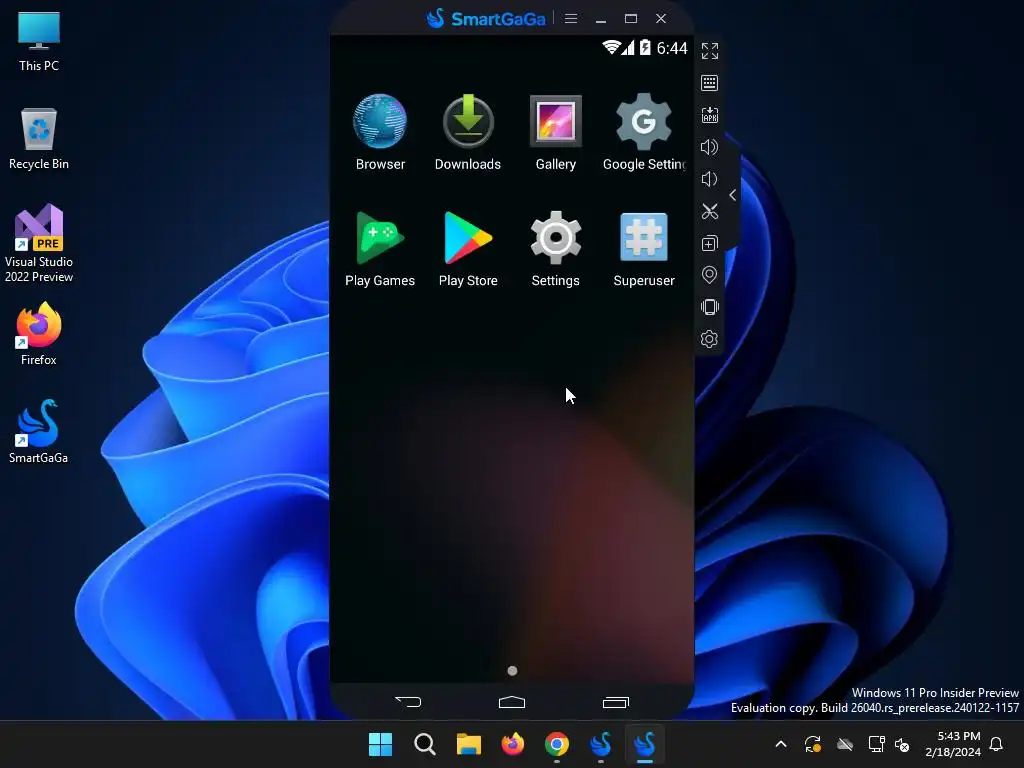The image size is (1024, 768).
Task: Click the first SmartGaGa taskbar icon
Action: 601,744
